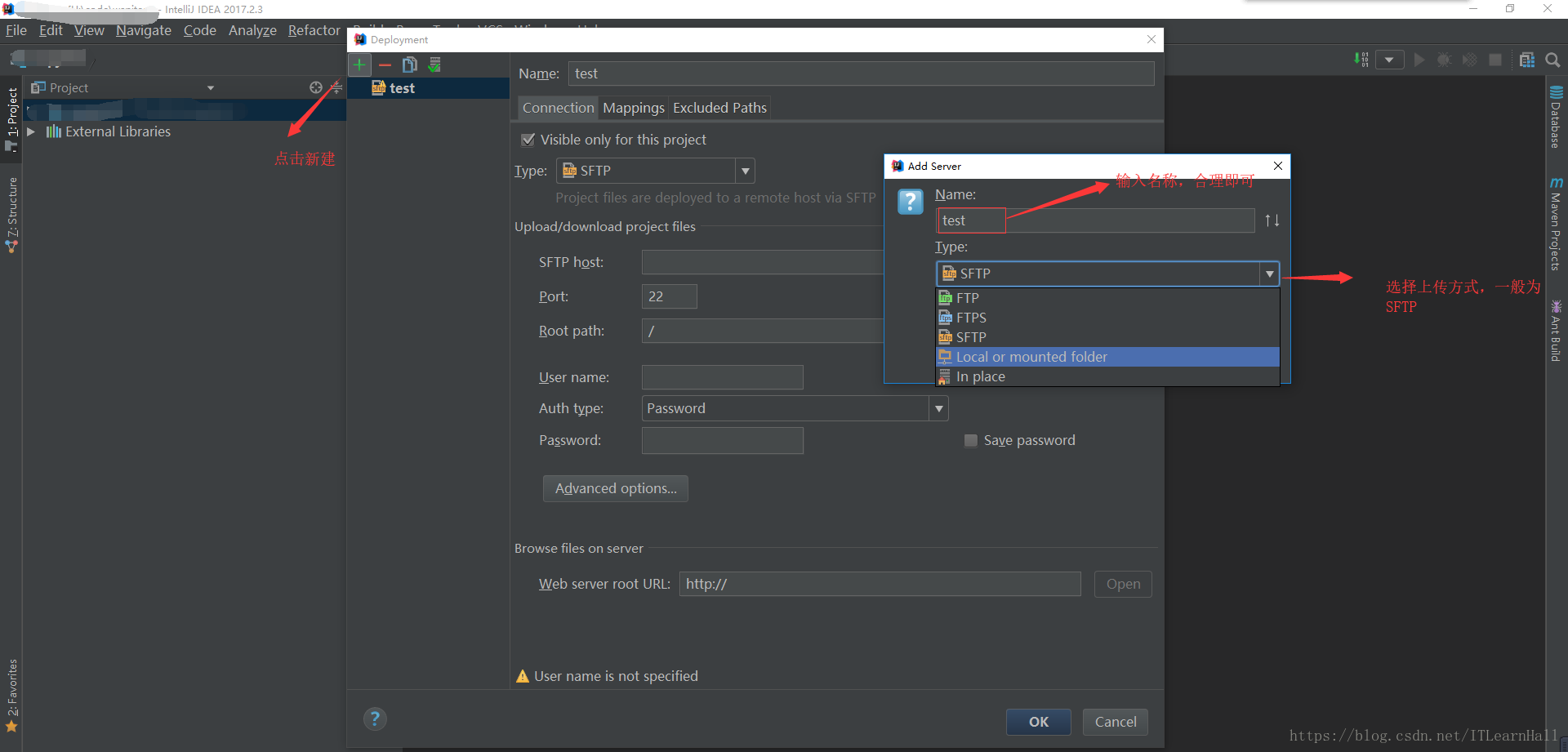The width and height of the screenshot is (1568, 752).
Task: Click the green plus add server icon
Action: coord(359,65)
